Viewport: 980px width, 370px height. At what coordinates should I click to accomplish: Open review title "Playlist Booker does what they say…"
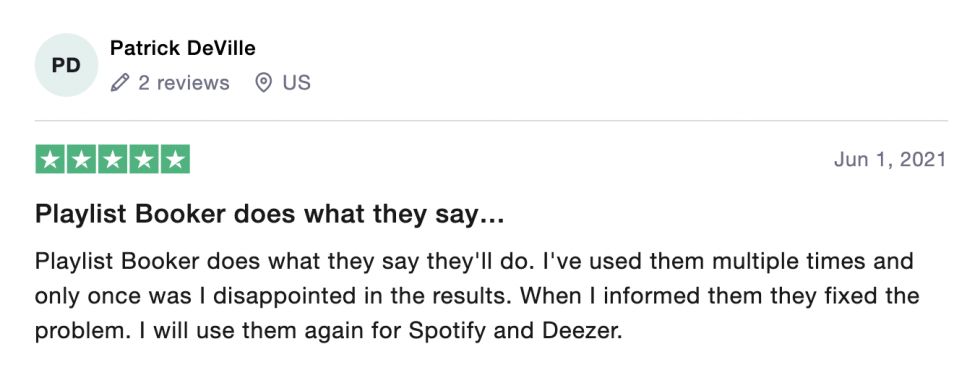[269, 215]
